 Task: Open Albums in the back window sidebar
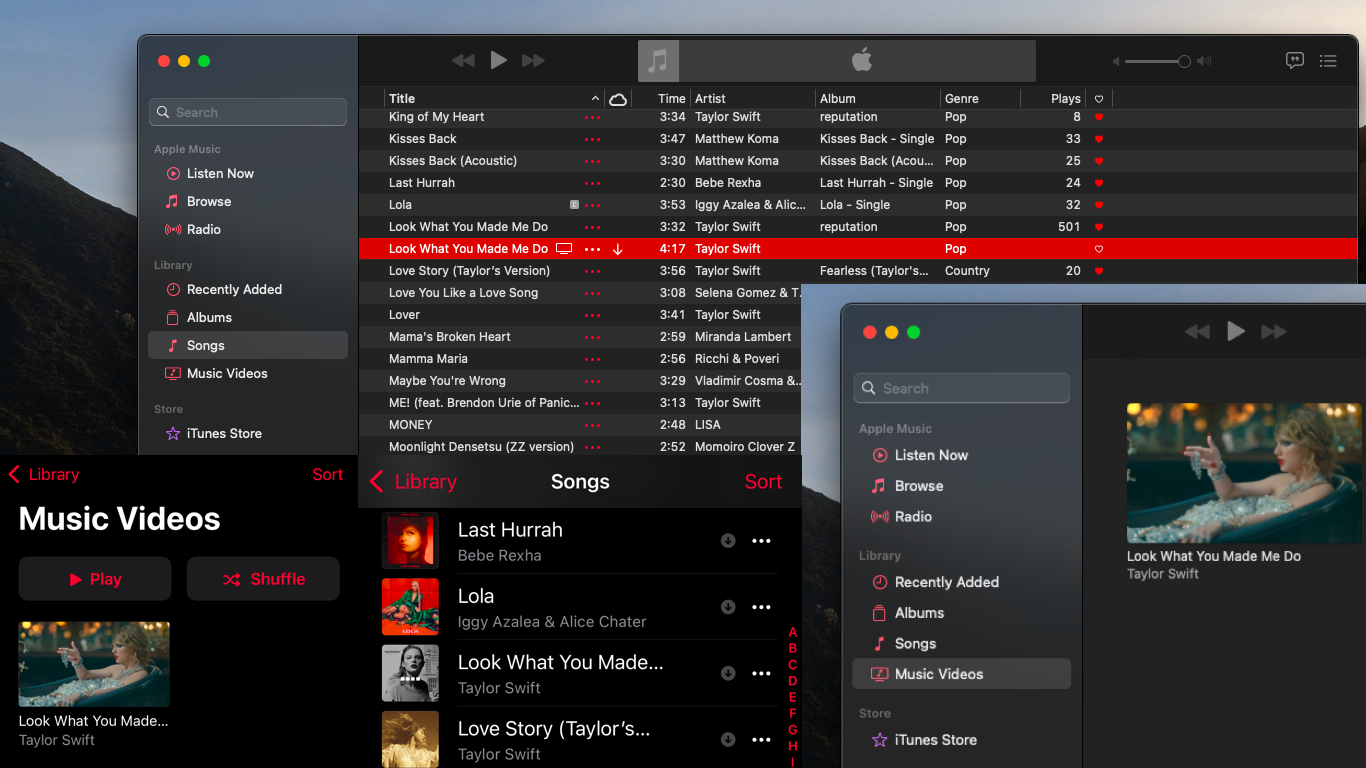click(209, 317)
